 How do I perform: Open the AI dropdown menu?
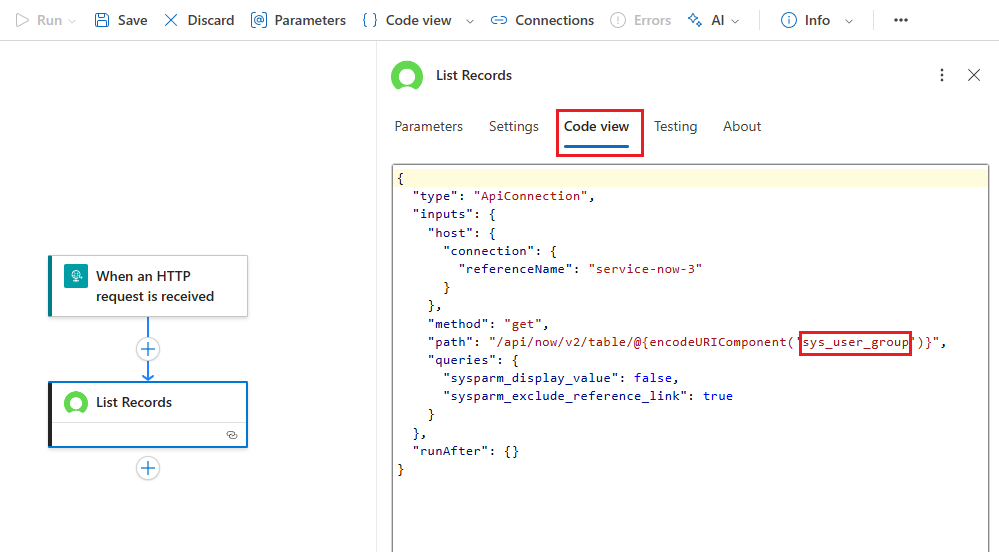737,21
